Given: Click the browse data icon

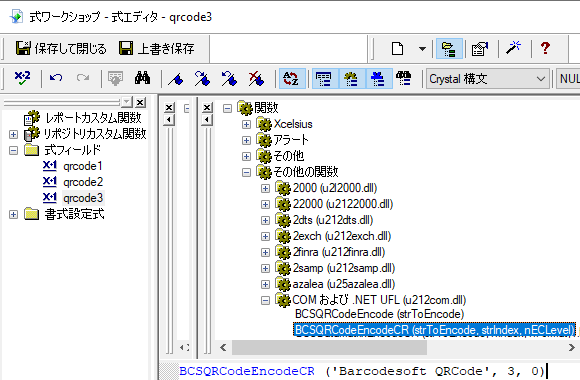Looking at the screenshot, I should tap(115, 78).
